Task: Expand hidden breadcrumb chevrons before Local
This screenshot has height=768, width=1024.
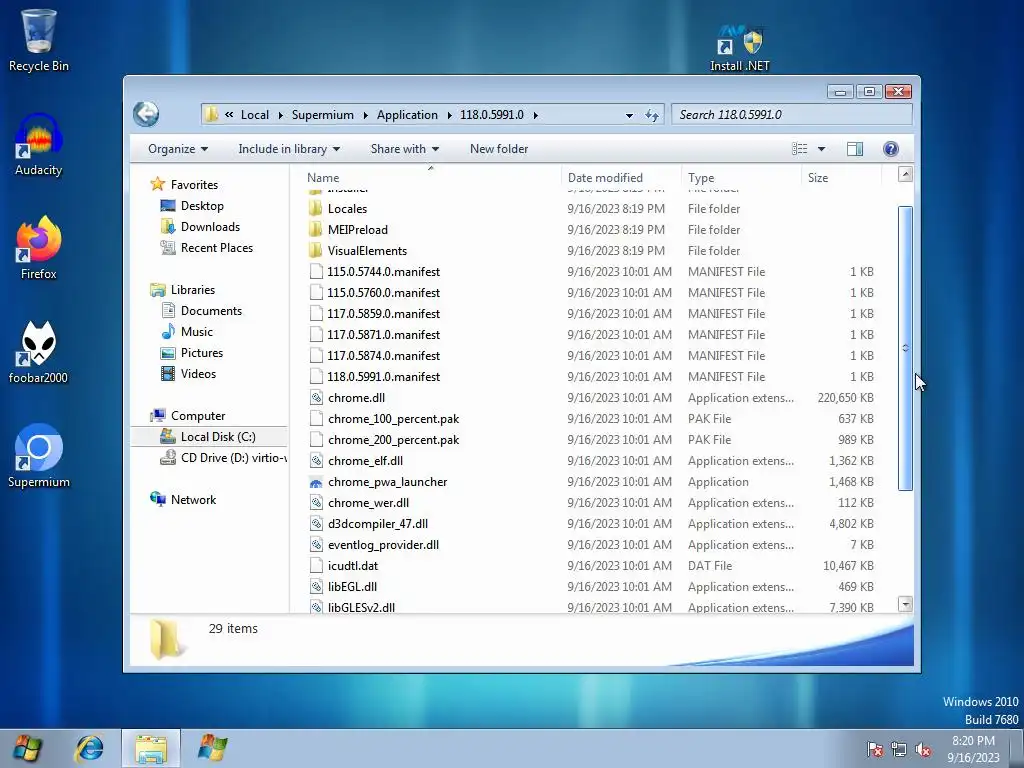Action: (x=229, y=114)
